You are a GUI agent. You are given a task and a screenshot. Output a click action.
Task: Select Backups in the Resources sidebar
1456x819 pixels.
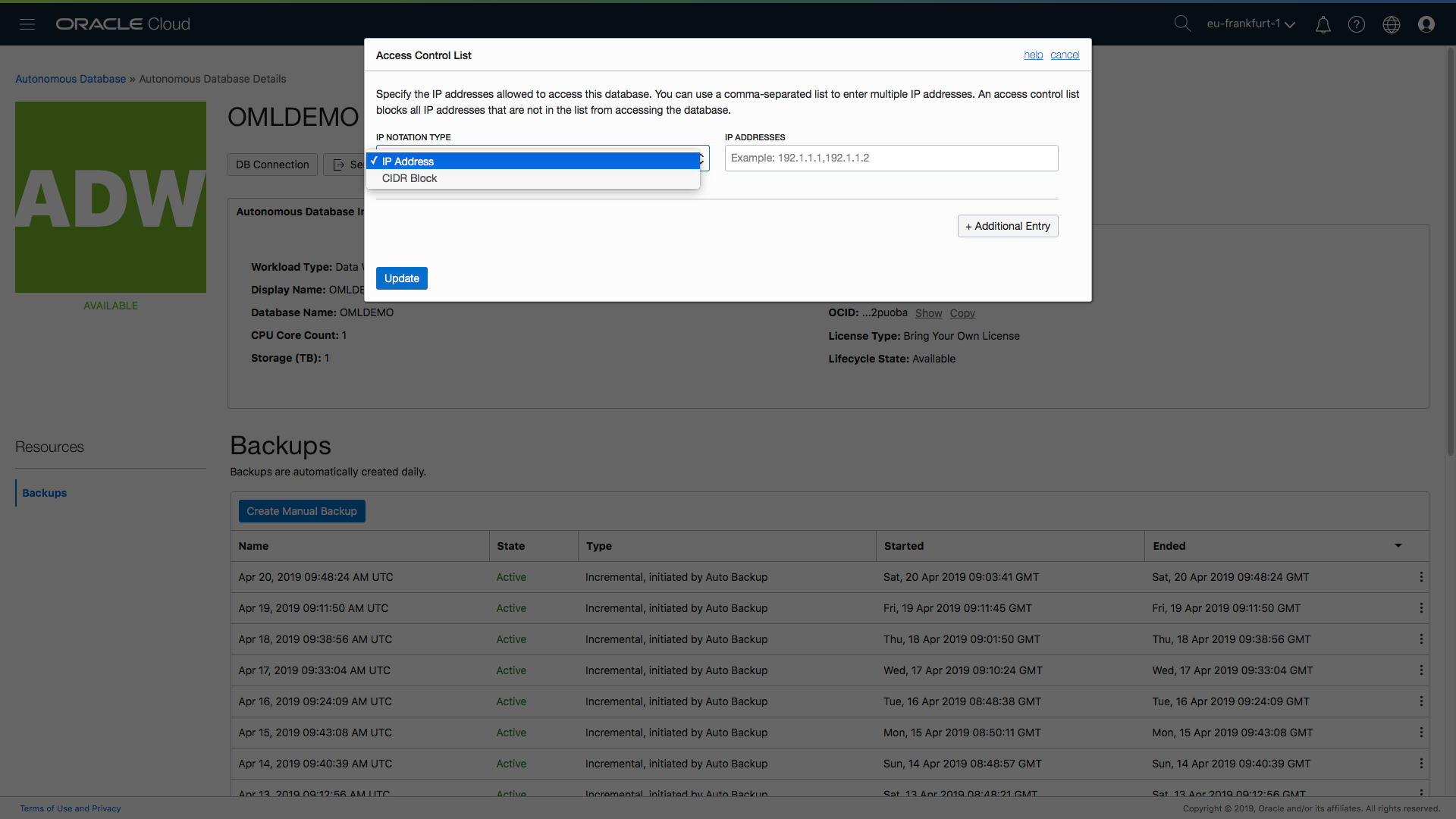[45, 493]
